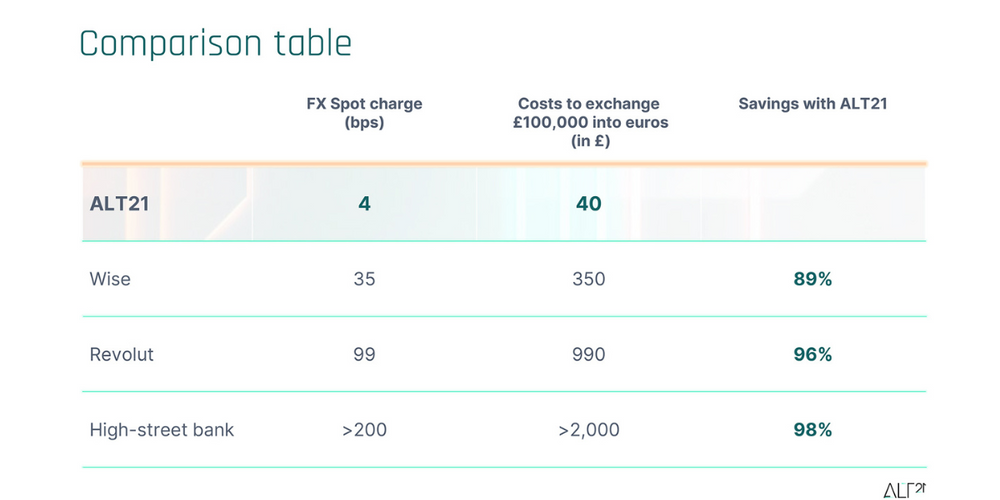Click ALT21's FX spot charge value 4
This screenshot has height=500, width=1000.
tap(364, 204)
